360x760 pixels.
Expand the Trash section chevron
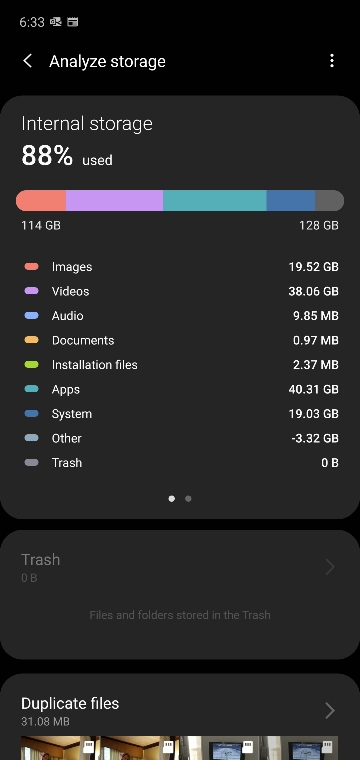click(330, 567)
